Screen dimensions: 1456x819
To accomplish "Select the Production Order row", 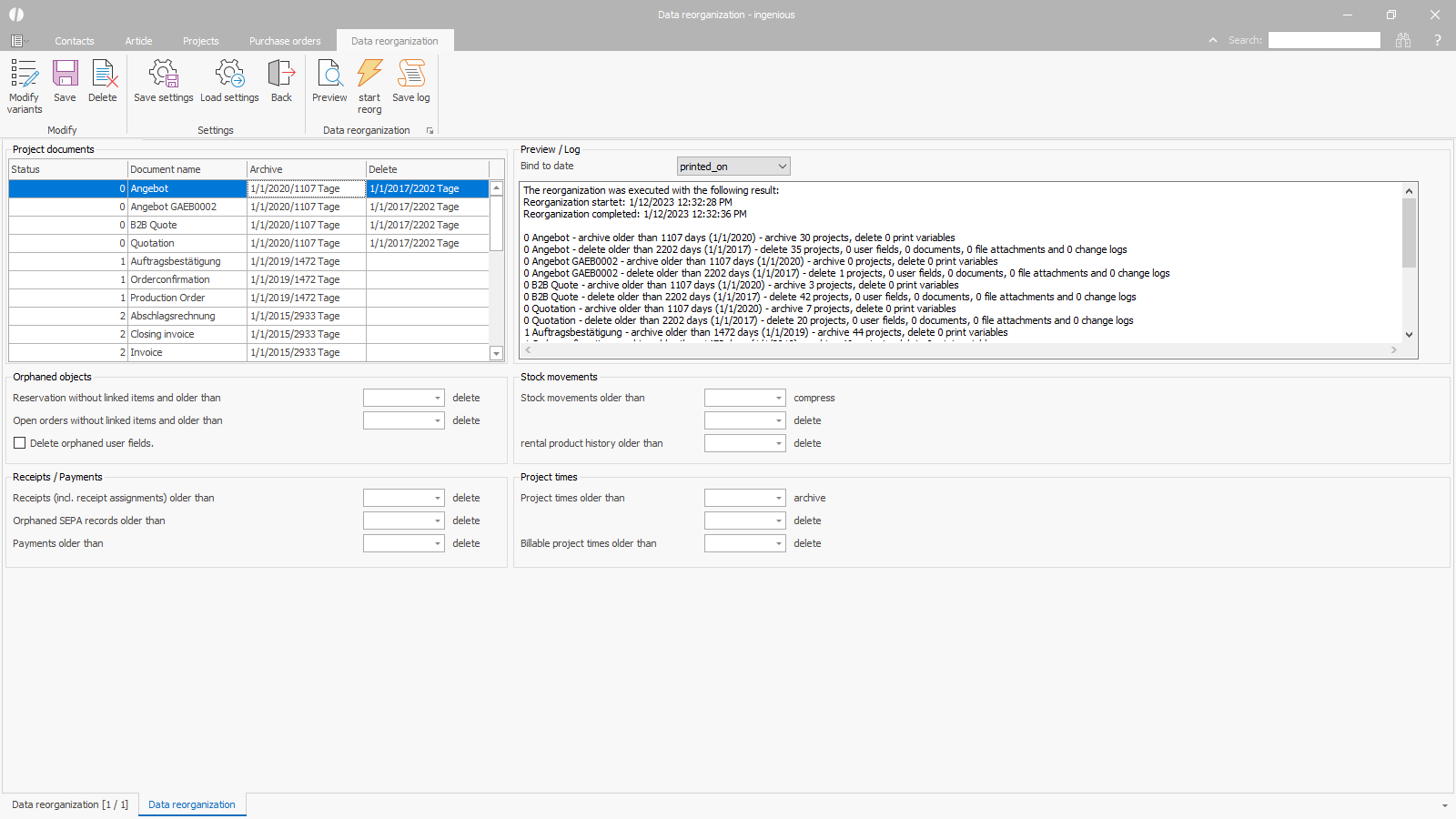I will point(167,298).
